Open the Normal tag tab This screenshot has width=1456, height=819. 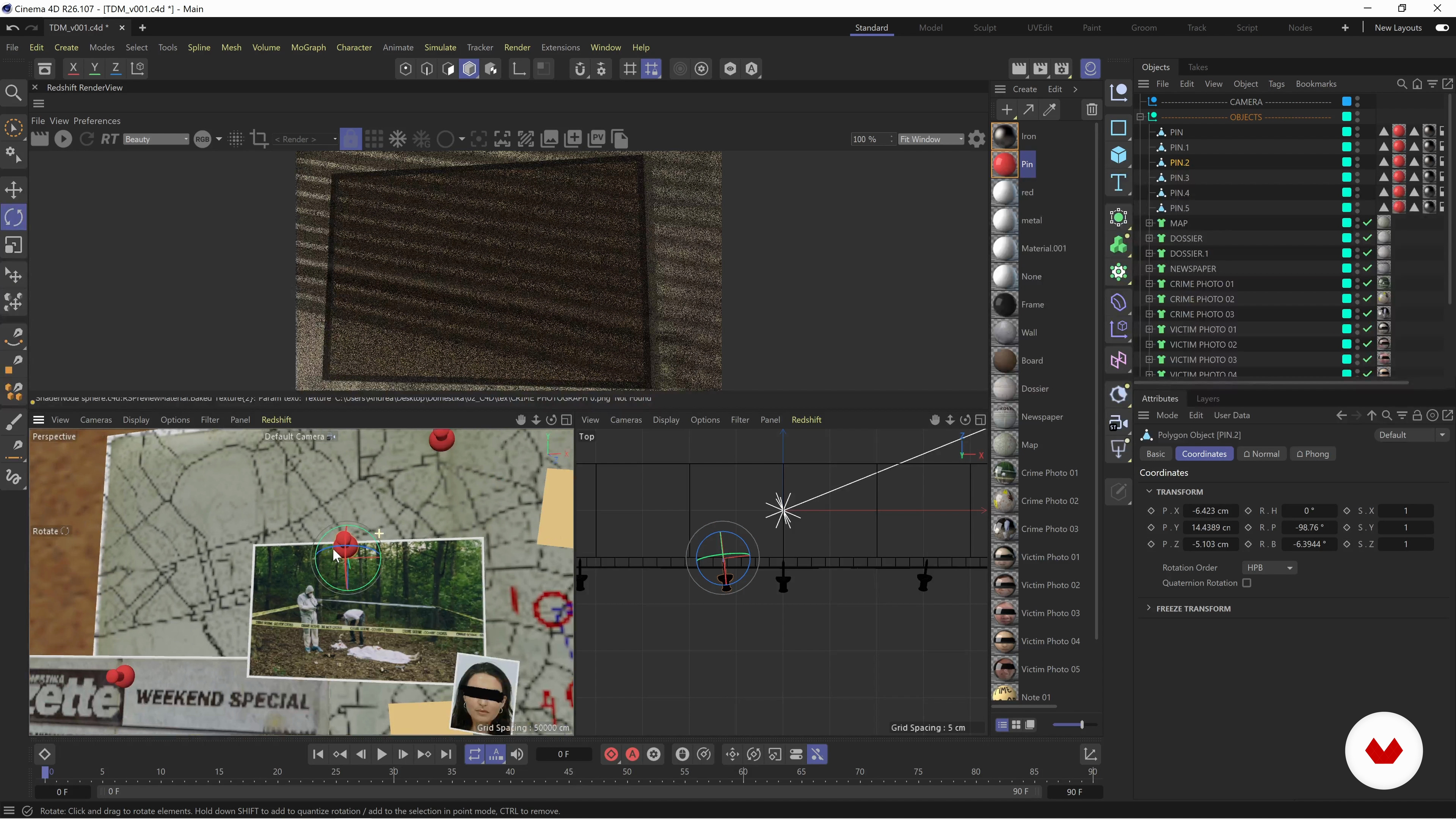tap(1261, 455)
